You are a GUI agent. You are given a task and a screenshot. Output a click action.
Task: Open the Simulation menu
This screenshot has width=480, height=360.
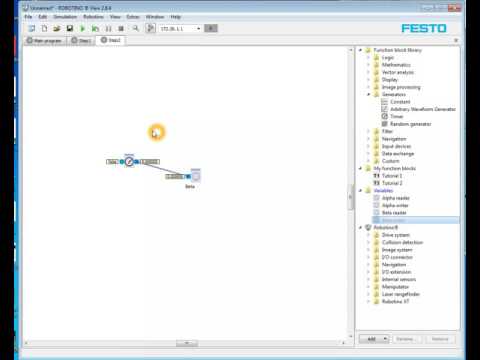coord(65,17)
